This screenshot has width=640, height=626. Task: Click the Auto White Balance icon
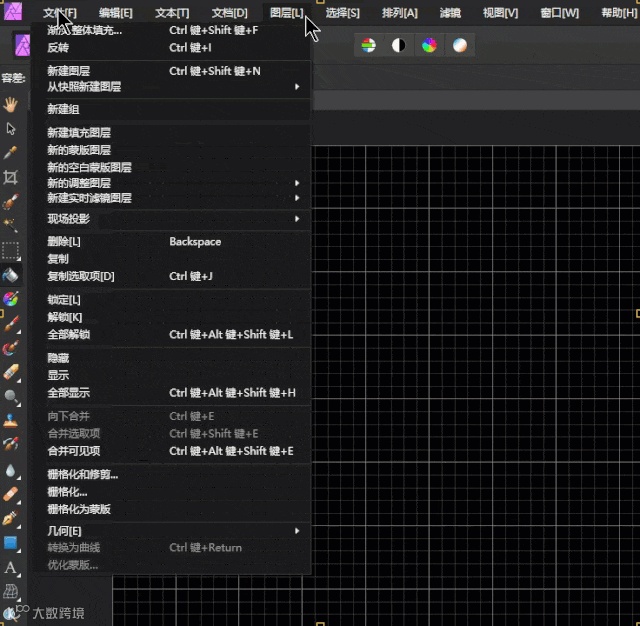pos(460,45)
